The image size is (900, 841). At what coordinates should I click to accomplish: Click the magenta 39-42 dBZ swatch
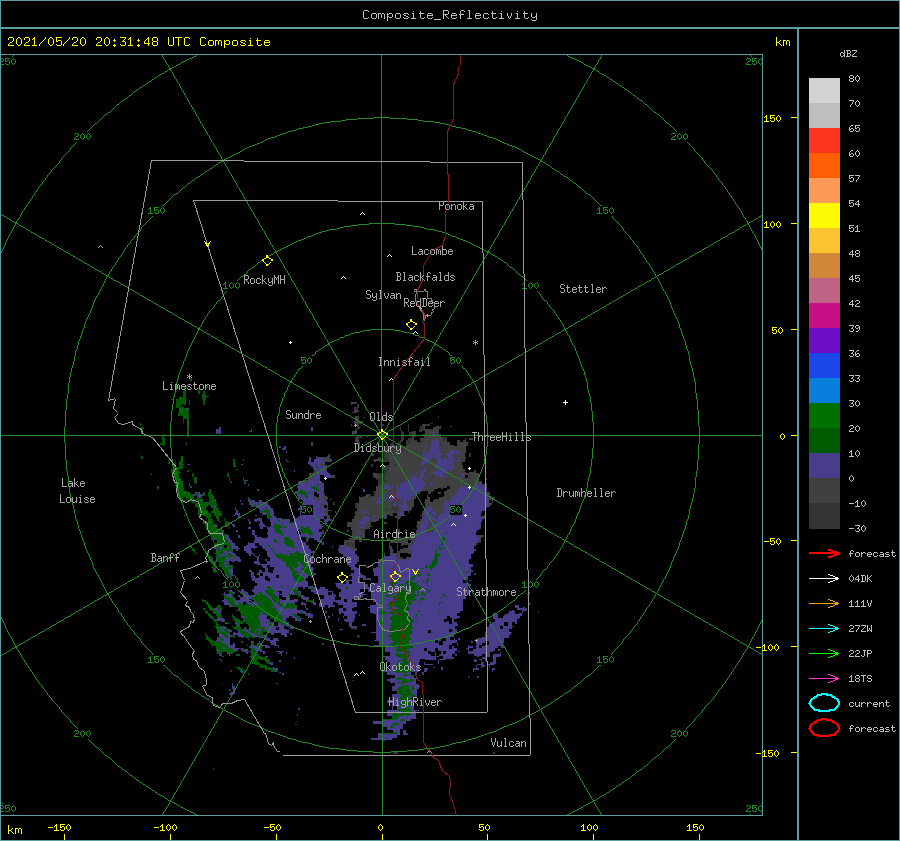click(x=824, y=315)
